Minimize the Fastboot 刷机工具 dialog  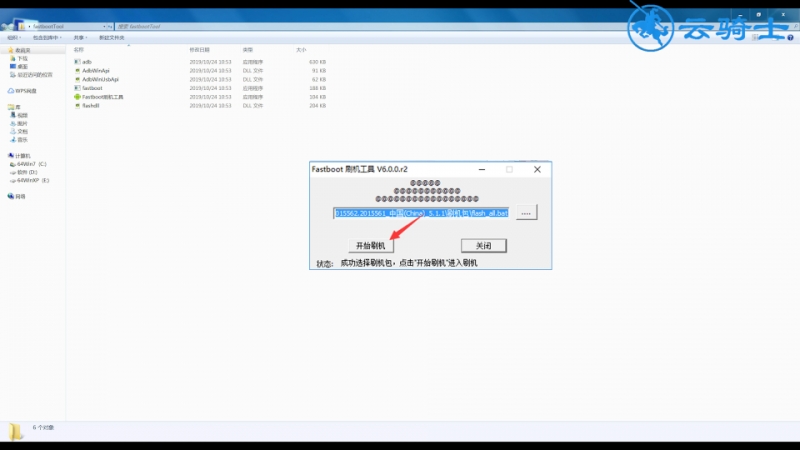[482, 169]
